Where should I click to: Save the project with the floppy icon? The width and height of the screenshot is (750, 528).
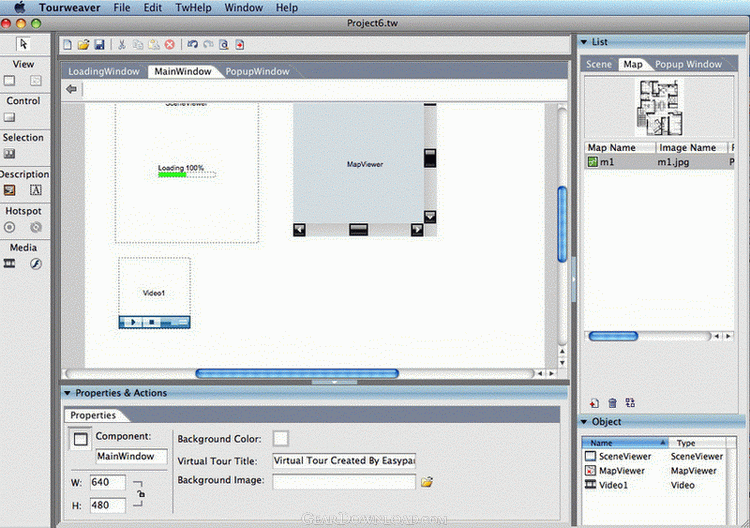(x=99, y=44)
